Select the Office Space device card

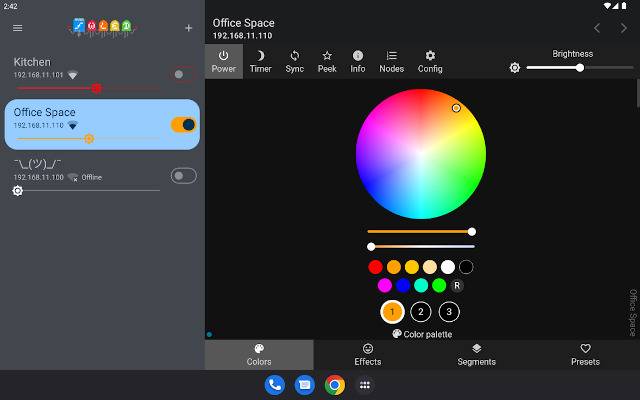[102, 124]
